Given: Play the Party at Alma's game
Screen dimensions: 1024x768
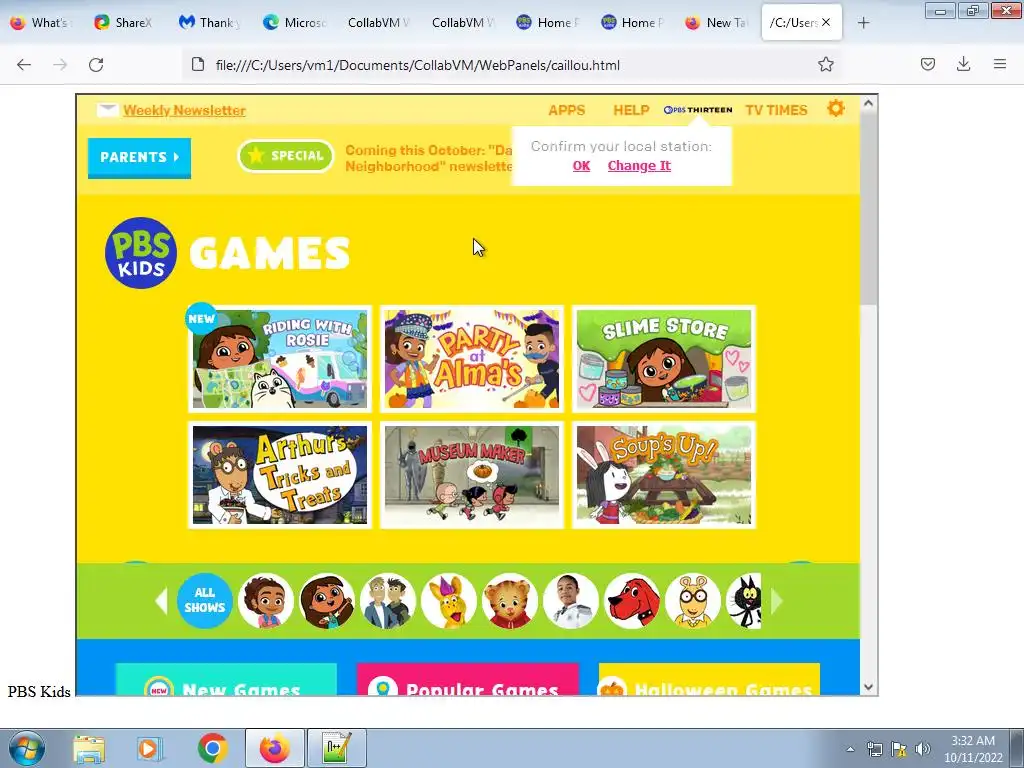Looking at the screenshot, I should coord(472,359).
